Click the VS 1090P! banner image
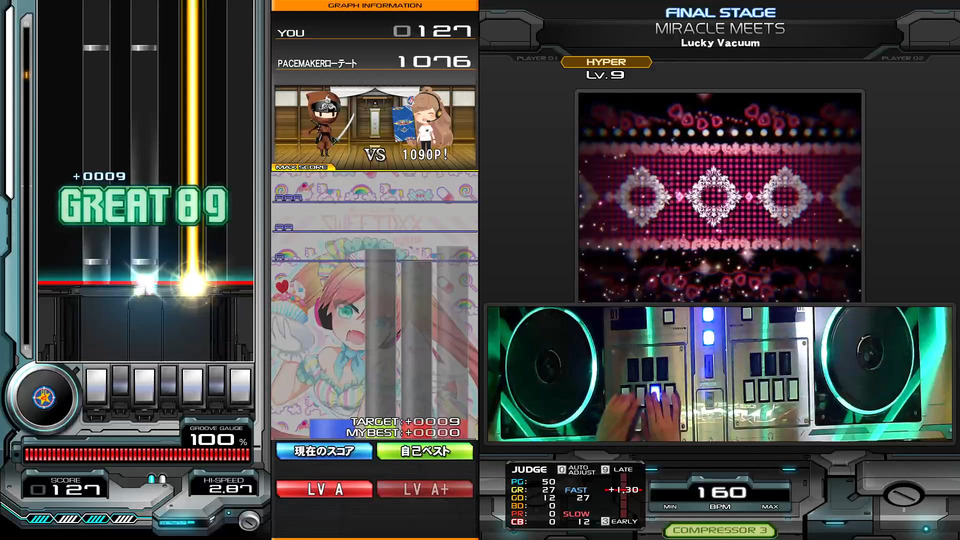The width and height of the screenshot is (960, 540). tap(375, 127)
